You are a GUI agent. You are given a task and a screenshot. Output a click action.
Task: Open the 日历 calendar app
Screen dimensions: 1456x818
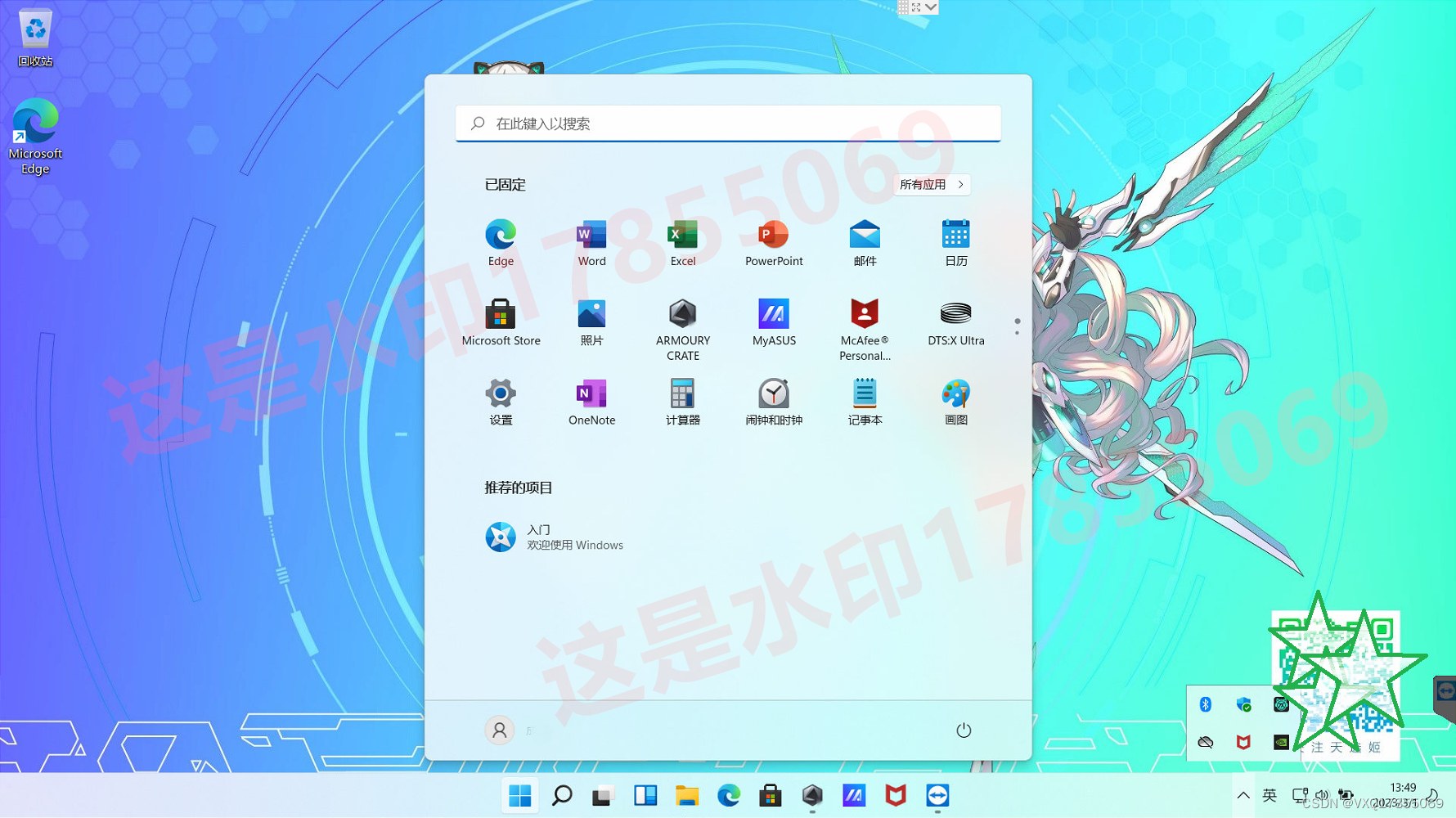click(x=955, y=243)
